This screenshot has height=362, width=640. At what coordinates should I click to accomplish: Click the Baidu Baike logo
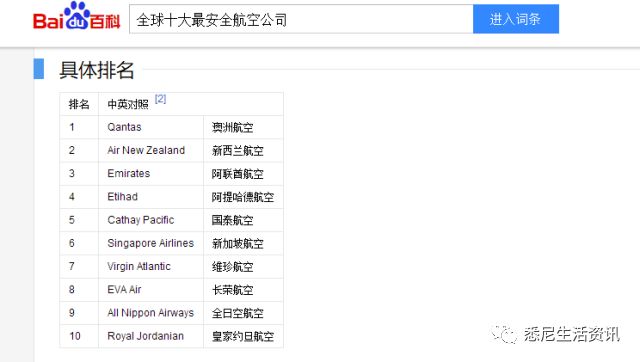[x=76, y=16]
